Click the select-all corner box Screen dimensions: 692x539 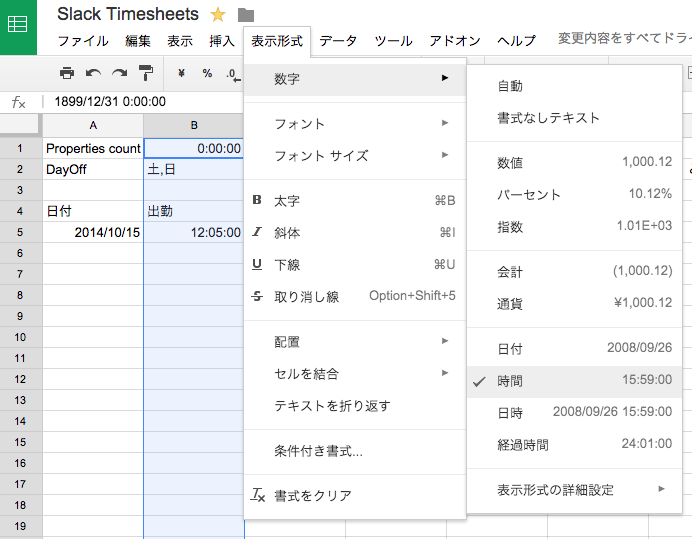tap(20, 124)
